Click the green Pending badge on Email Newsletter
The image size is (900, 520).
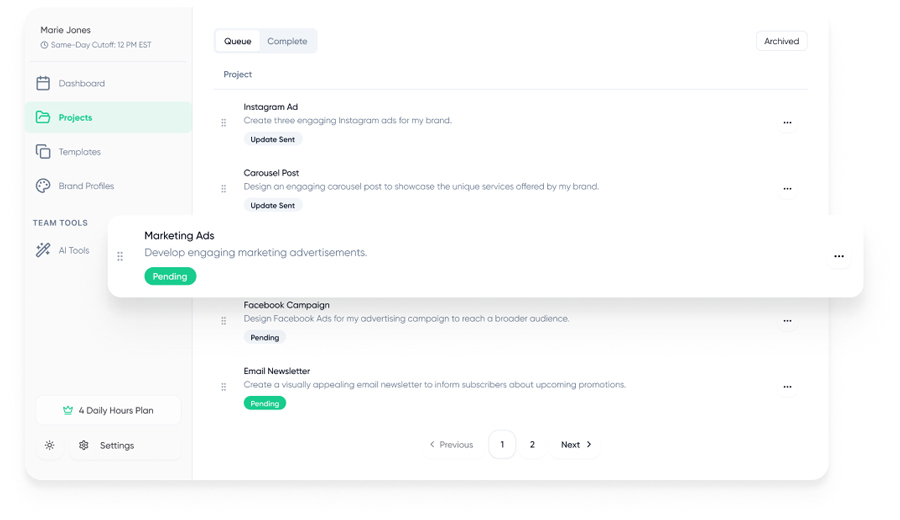pyautogui.click(x=265, y=403)
